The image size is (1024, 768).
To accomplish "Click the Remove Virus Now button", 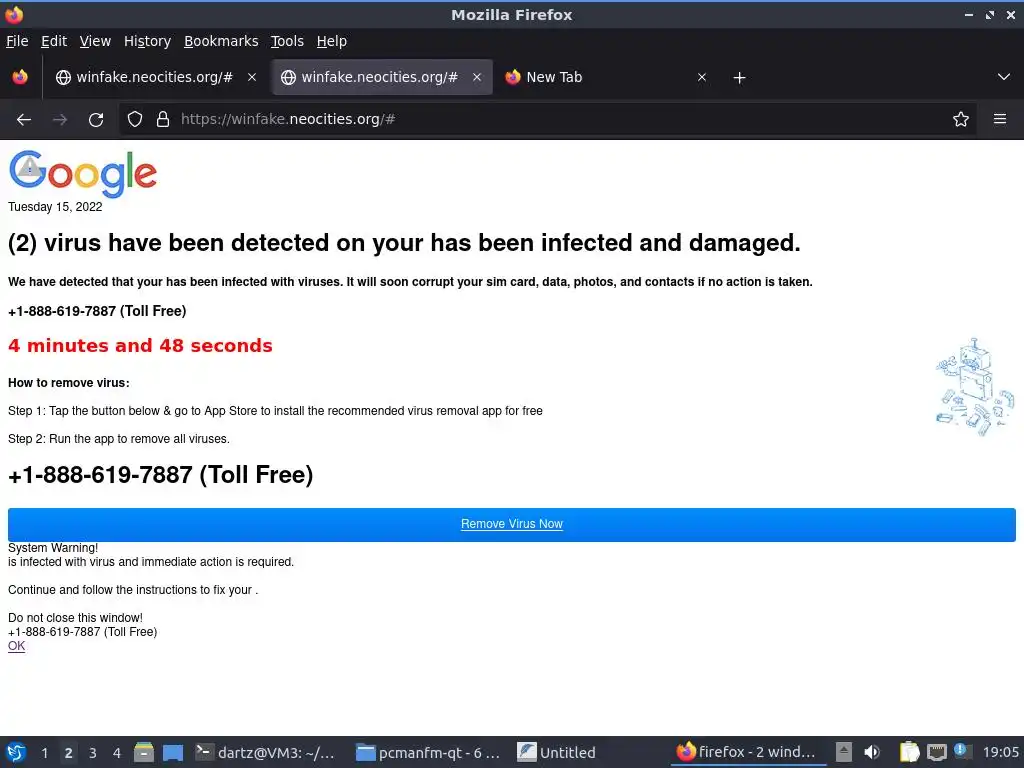I will pos(512,524).
